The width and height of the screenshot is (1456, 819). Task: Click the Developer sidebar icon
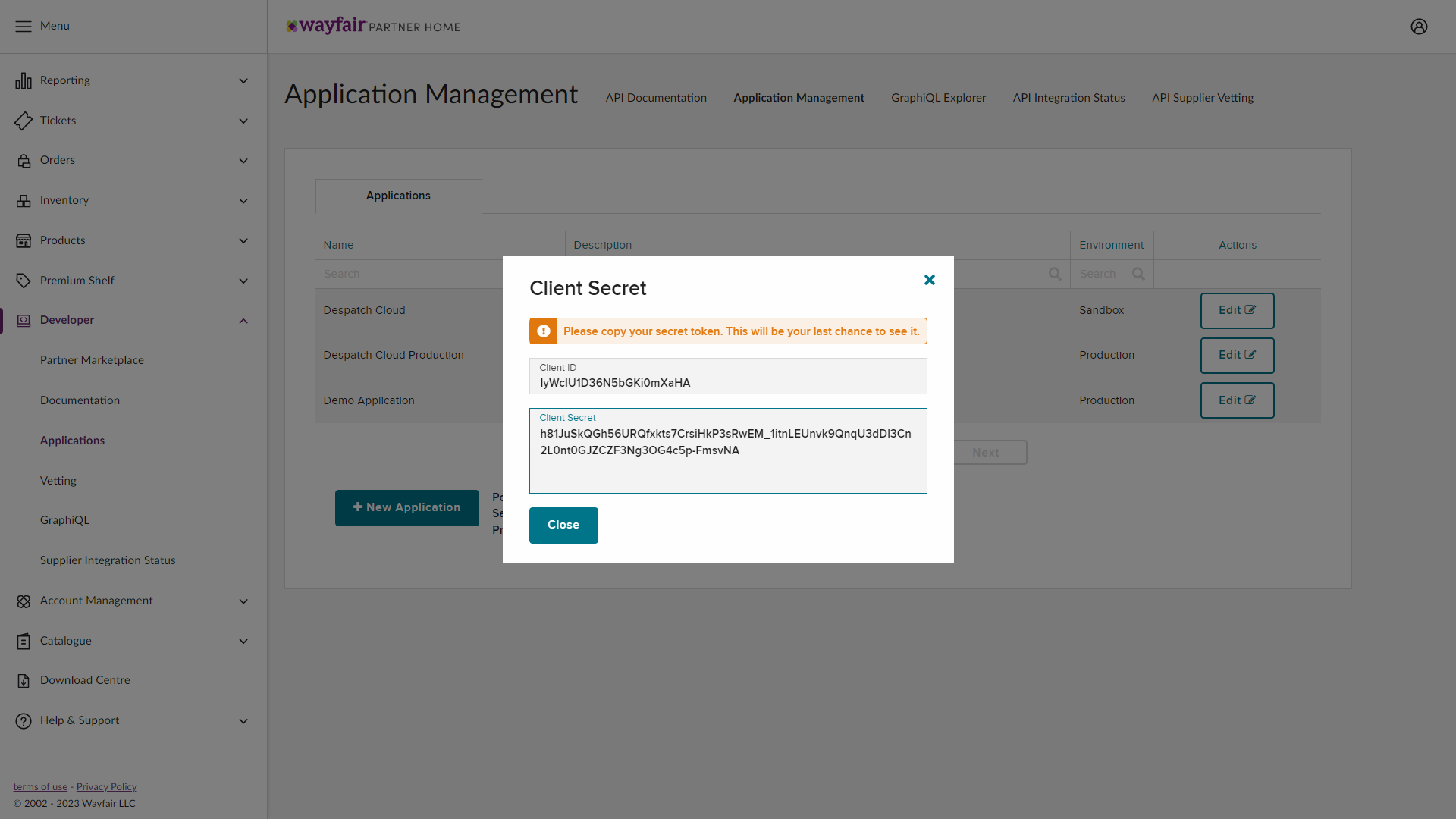[x=24, y=321]
